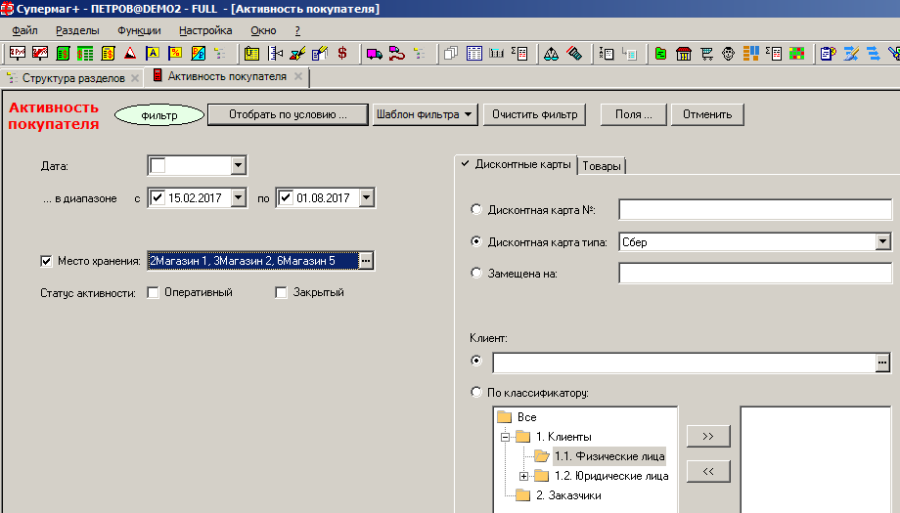This screenshot has width=900, height=513.
Task: Select the Дисконтная карта № radio button
Action: 476,209
